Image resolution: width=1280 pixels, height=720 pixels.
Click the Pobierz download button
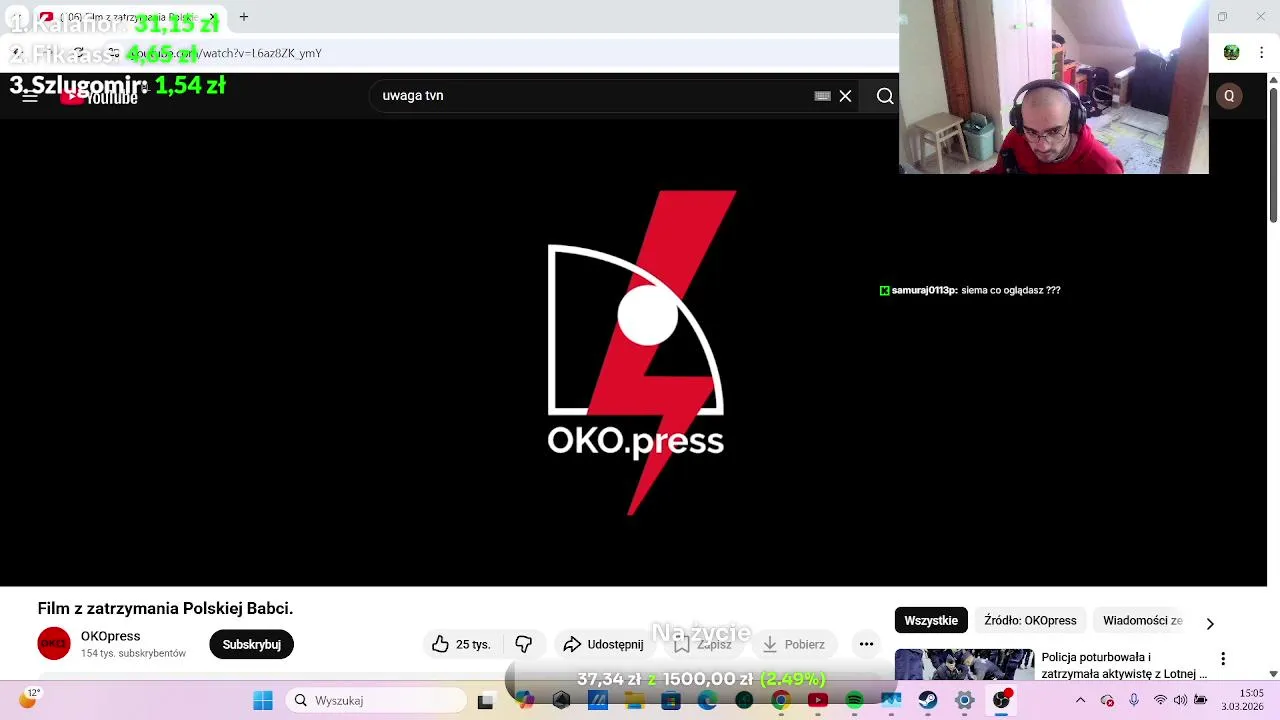(794, 644)
